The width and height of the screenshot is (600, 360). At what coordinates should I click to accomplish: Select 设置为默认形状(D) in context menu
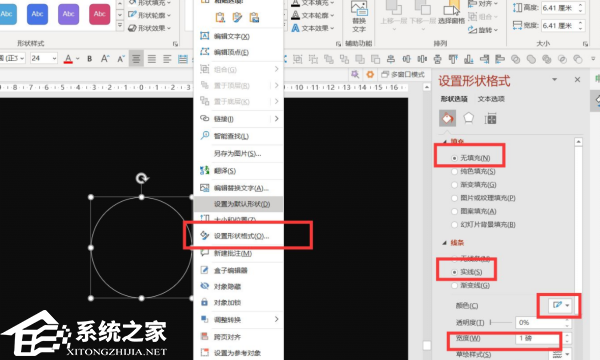click(x=239, y=204)
